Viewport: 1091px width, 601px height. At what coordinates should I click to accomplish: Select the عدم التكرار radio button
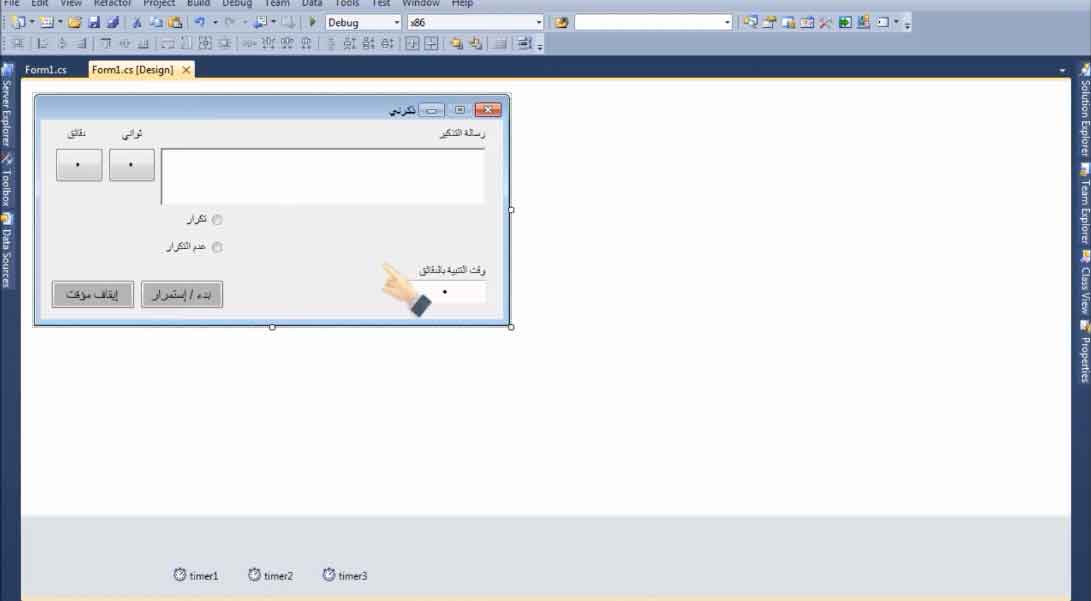tap(218, 247)
